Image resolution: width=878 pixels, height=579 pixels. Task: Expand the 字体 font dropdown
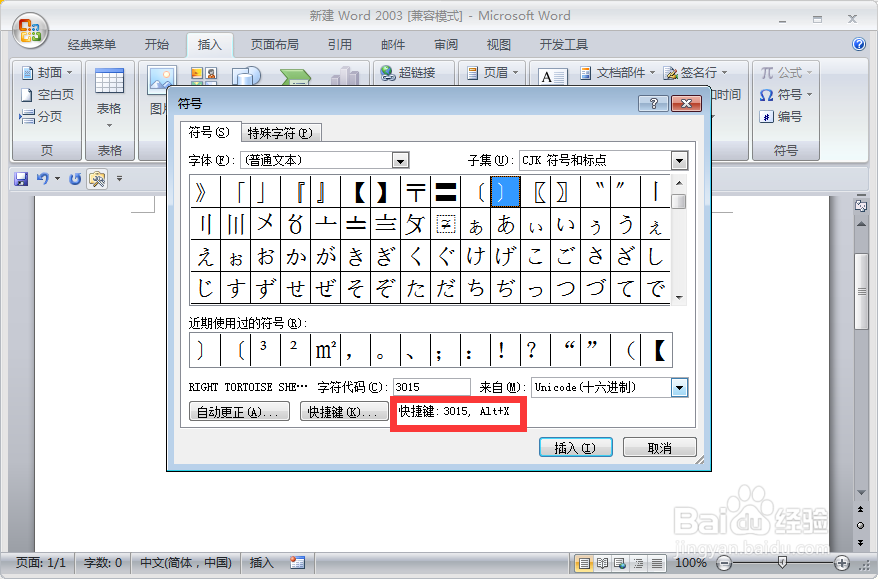click(400, 161)
